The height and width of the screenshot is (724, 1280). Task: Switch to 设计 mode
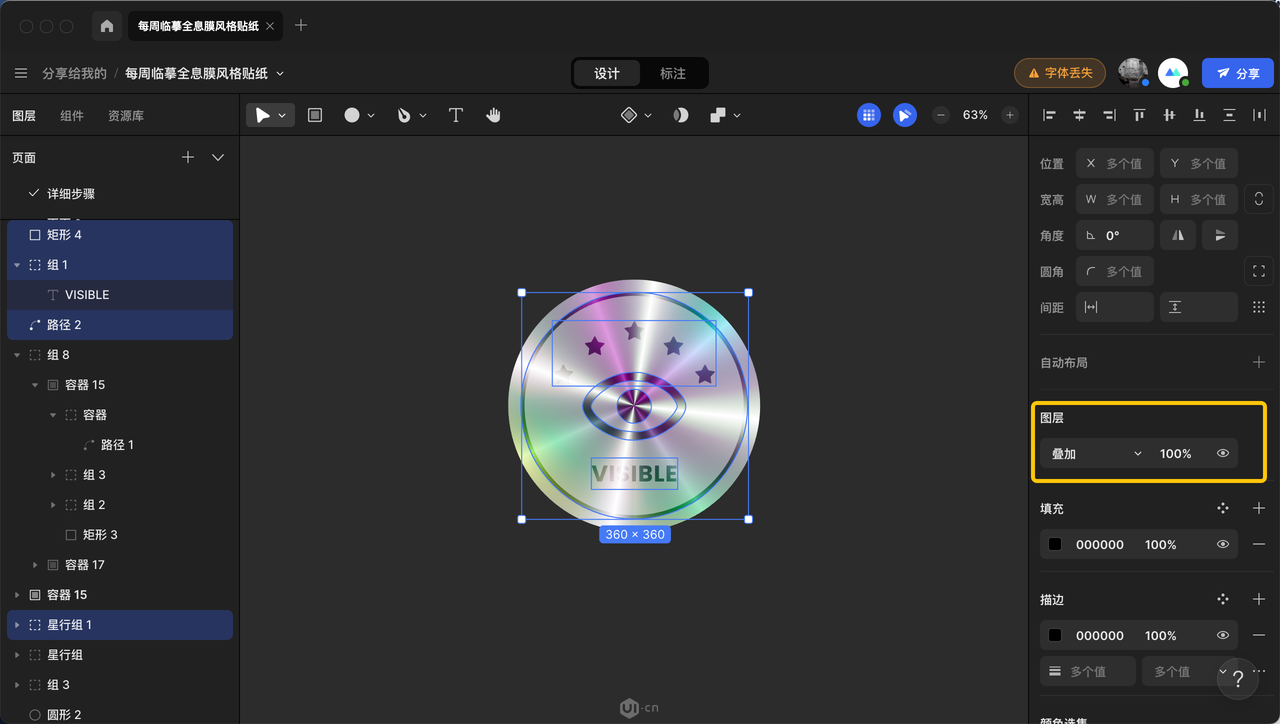(607, 73)
